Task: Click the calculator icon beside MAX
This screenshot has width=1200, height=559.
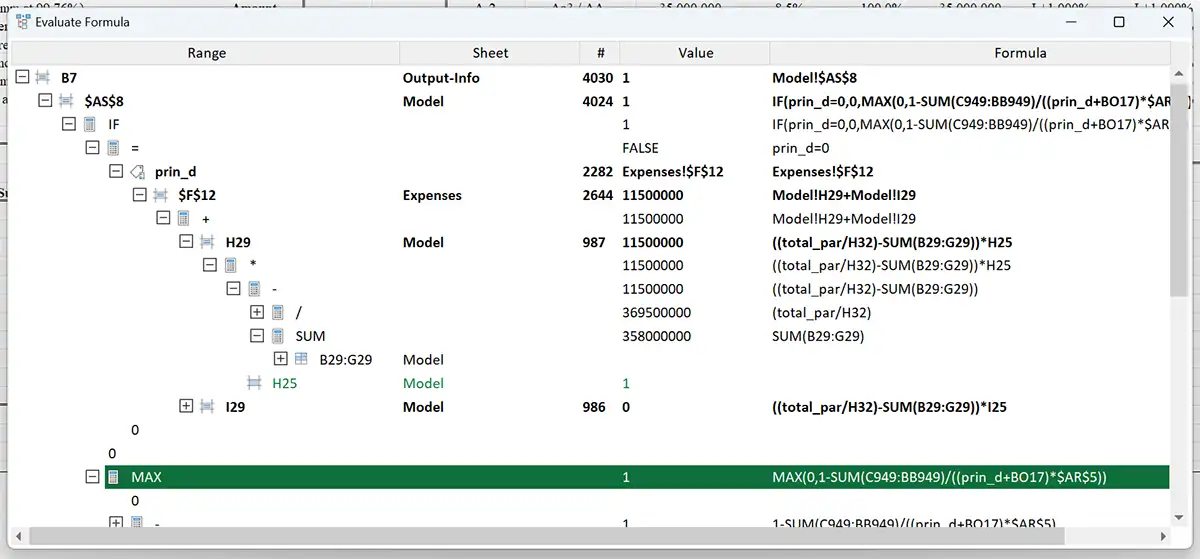Action: point(112,477)
